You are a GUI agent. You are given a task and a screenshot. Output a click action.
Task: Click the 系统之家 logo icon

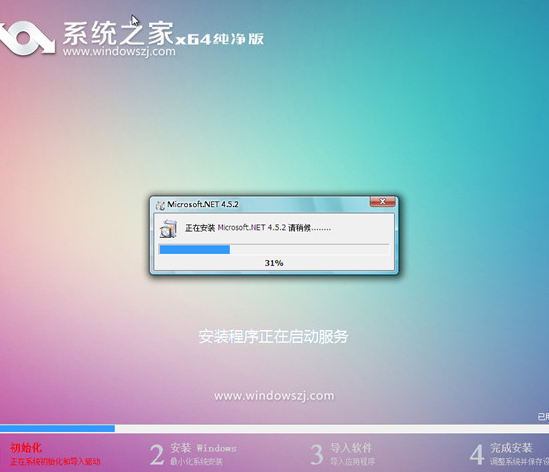click(27, 38)
